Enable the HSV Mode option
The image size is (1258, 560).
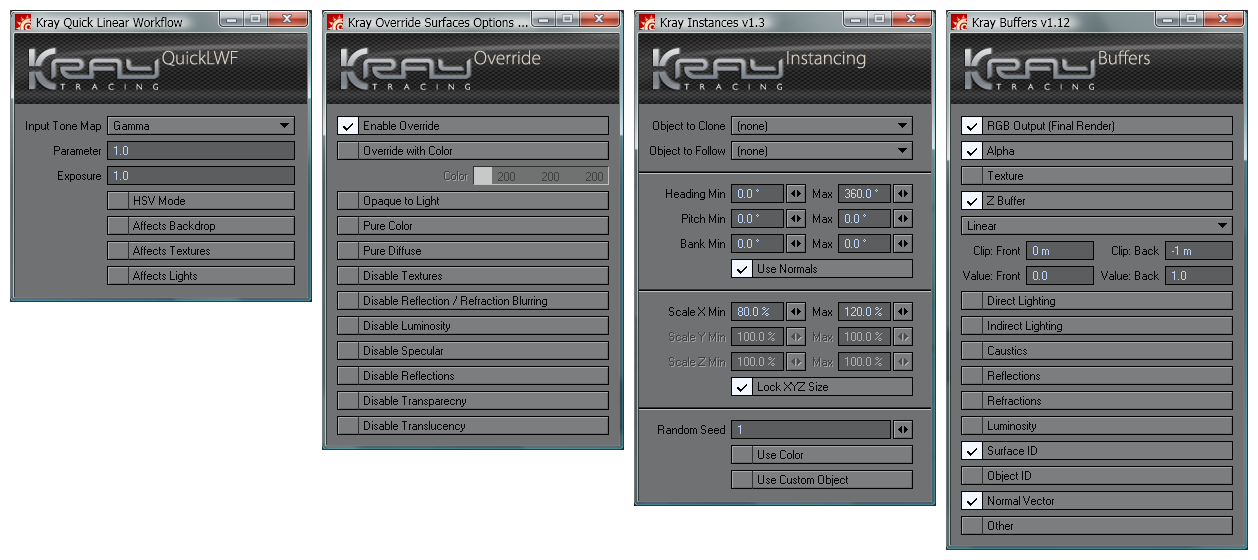pyautogui.click(x=118, y=201)
